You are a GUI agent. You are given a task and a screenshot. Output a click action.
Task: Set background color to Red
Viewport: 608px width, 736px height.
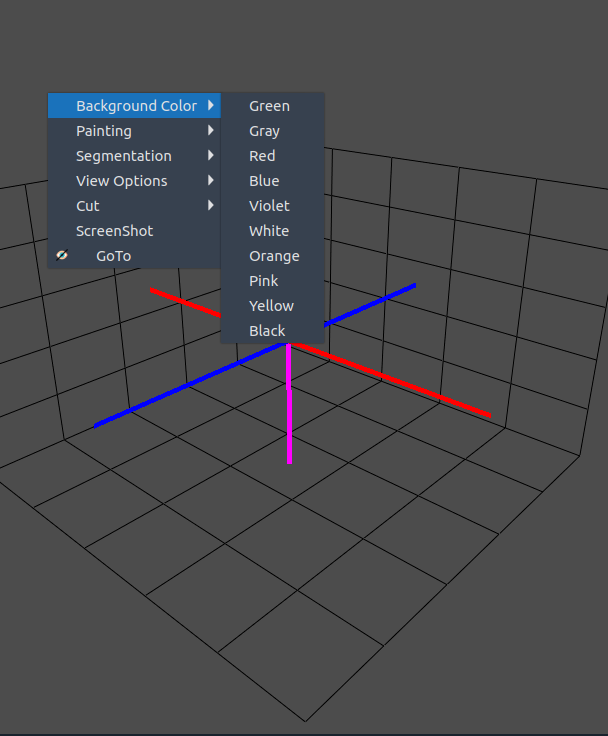(x=272, y=156)
